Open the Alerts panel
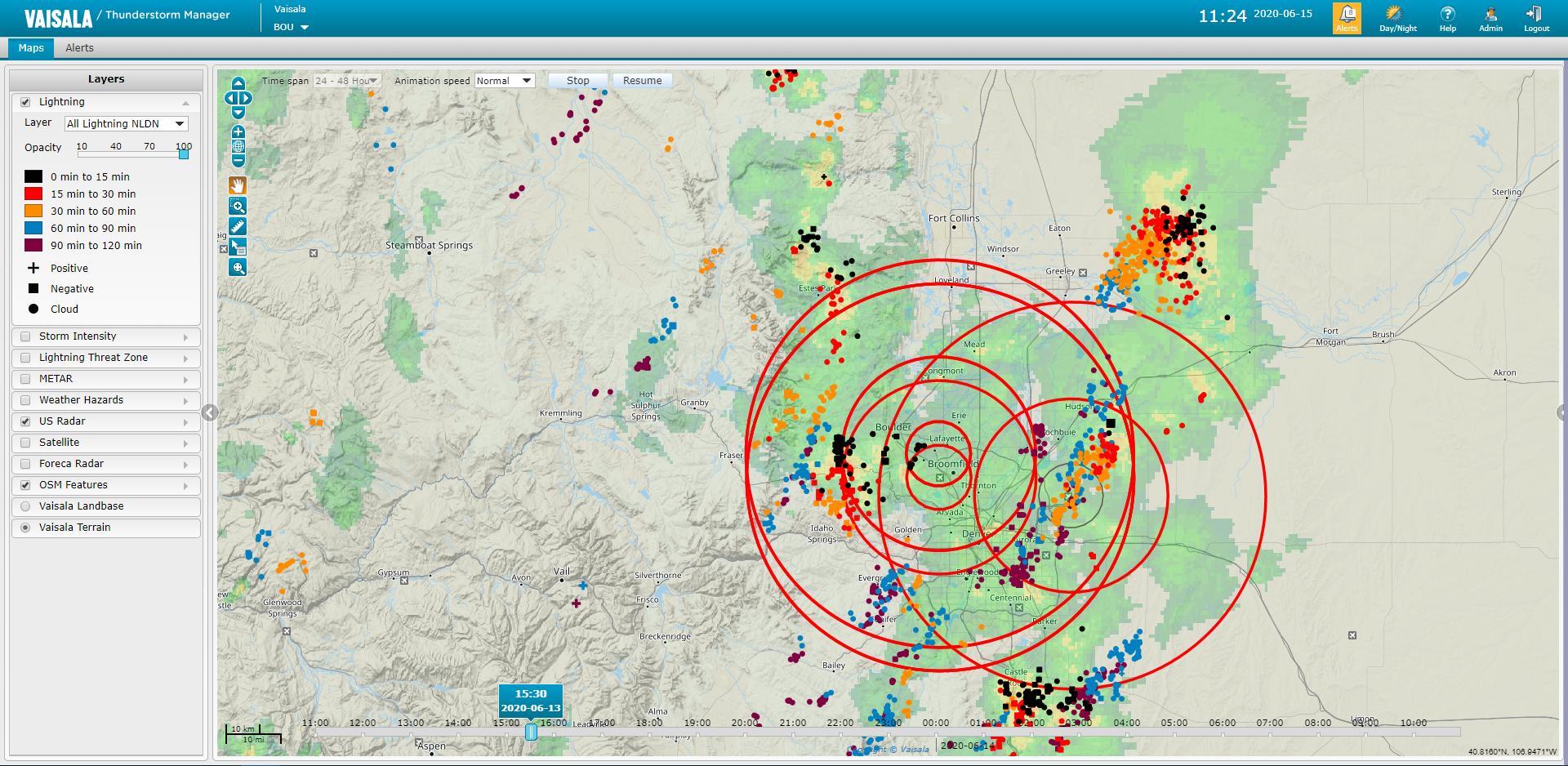This screenshot has width=1568, height=766. pyautogui.click(x=1346, y=17)
